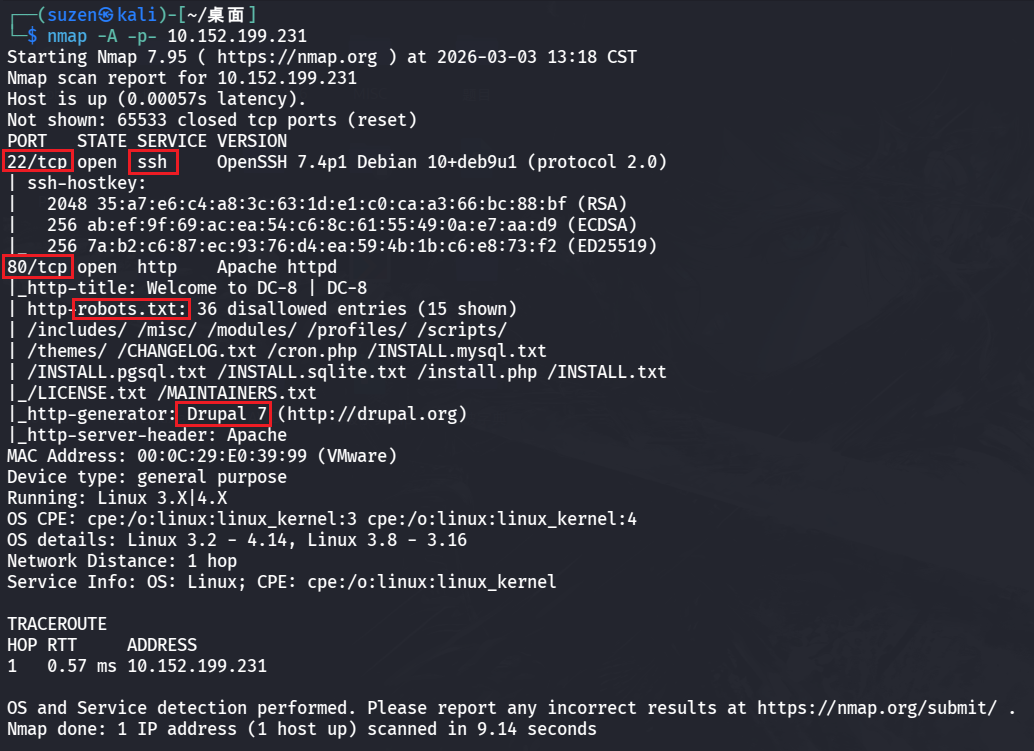Click the MAC Address 00:0C:29:E0:39:99 text
This screenshot has height=751, width=1034.
201,456
